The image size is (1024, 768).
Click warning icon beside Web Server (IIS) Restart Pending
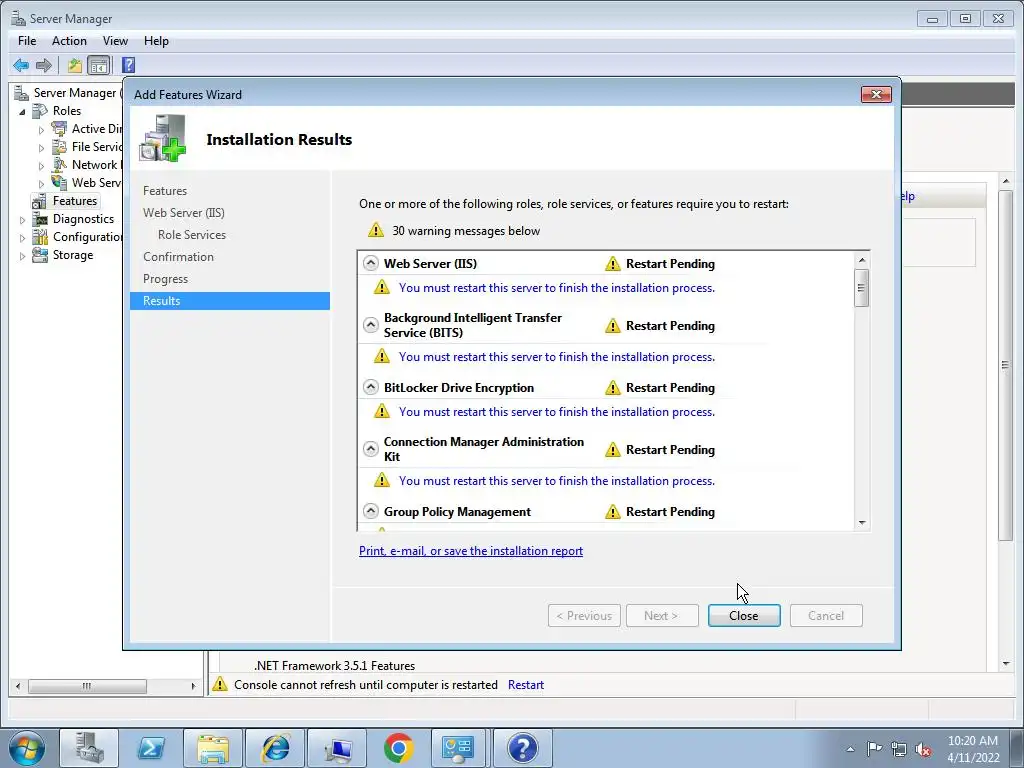click(x=613, y=264)
